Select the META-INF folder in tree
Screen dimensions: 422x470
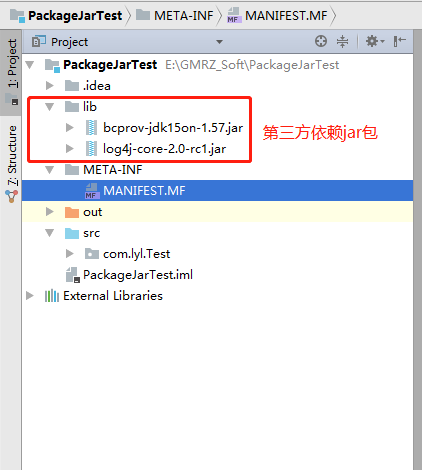[x=113, y=170]
